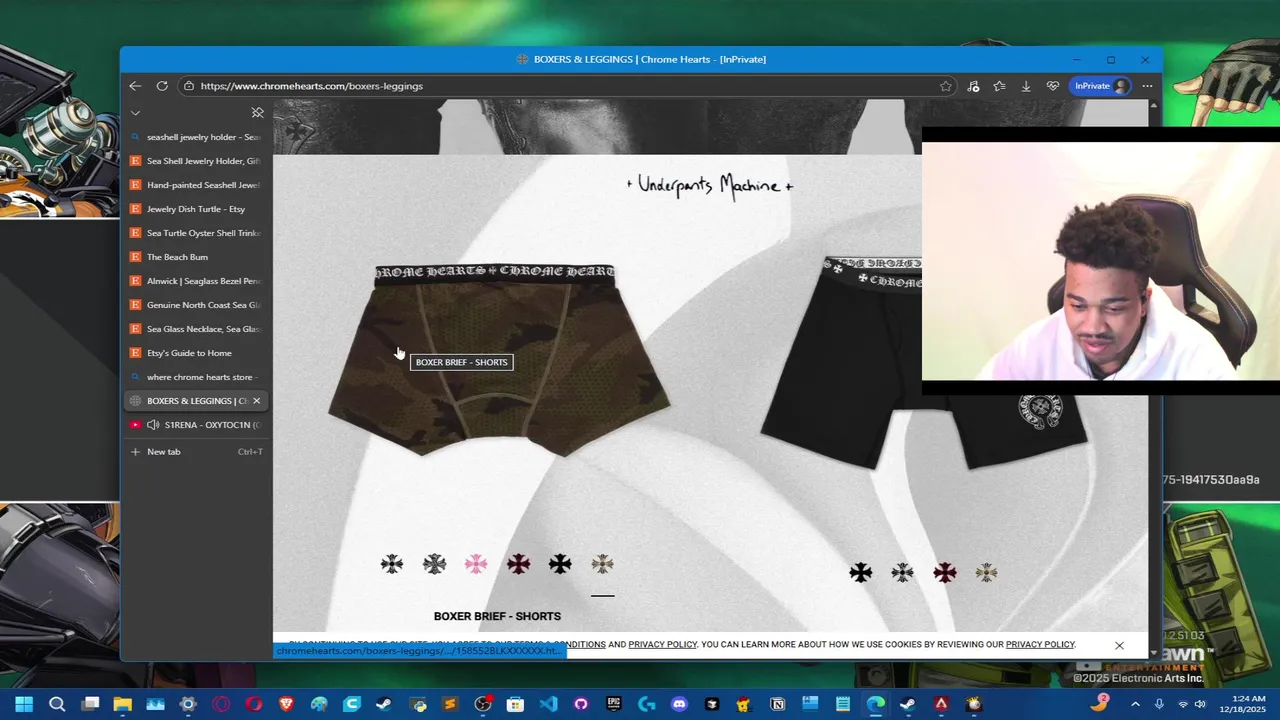Select black cross swatch under black boxer
1280x720 pixels.
(x=861, y=573)
